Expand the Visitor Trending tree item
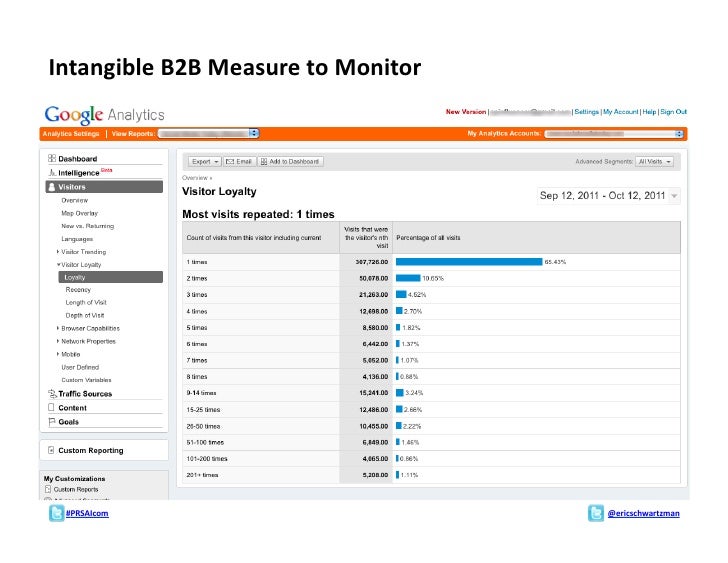 coord(58,252)
